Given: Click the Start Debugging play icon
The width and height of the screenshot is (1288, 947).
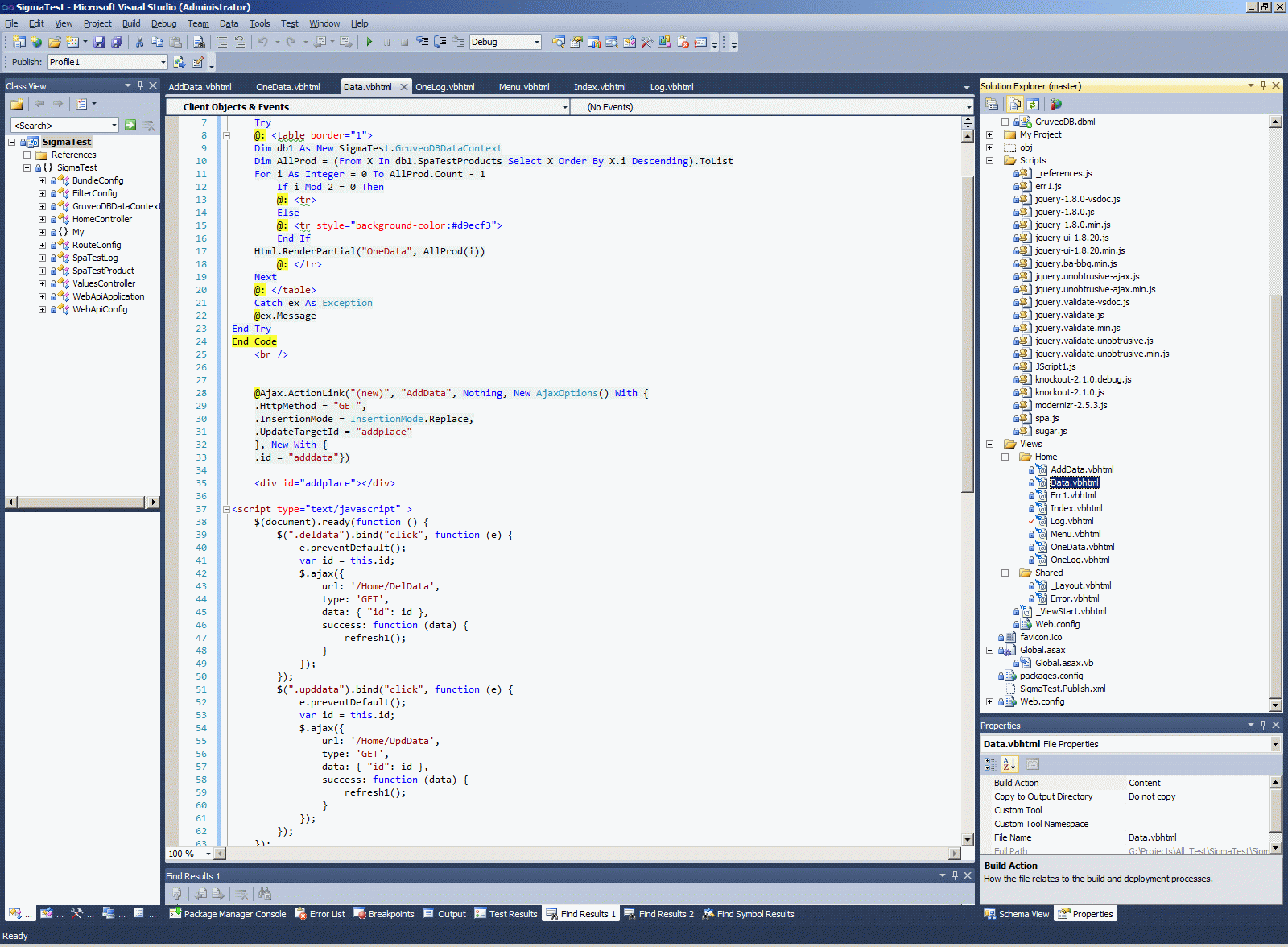Looking at the screenshot, I should pyautogui.click(x=369, y=42).
